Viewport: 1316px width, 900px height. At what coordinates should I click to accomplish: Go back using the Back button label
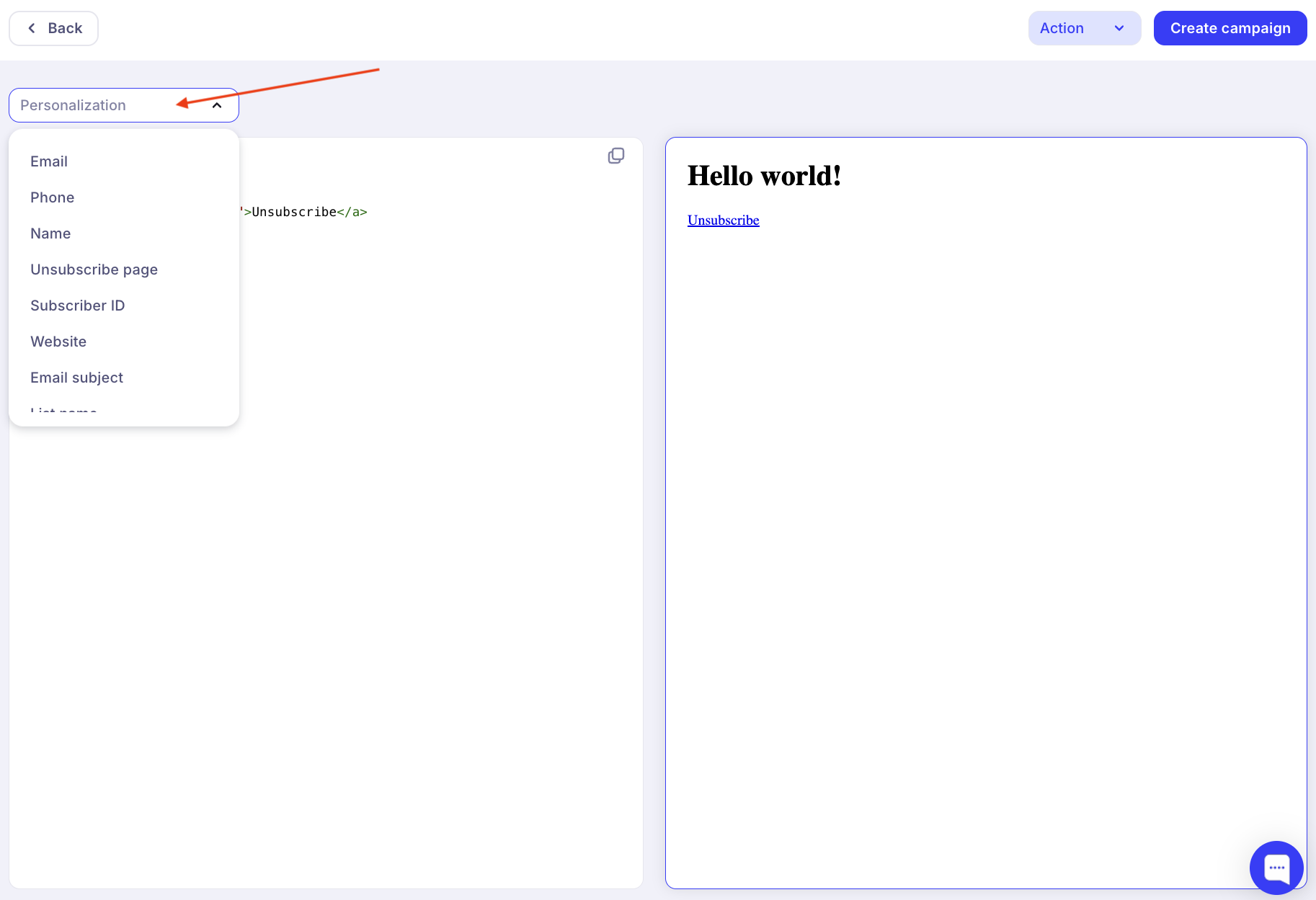(x=65, y=28)
